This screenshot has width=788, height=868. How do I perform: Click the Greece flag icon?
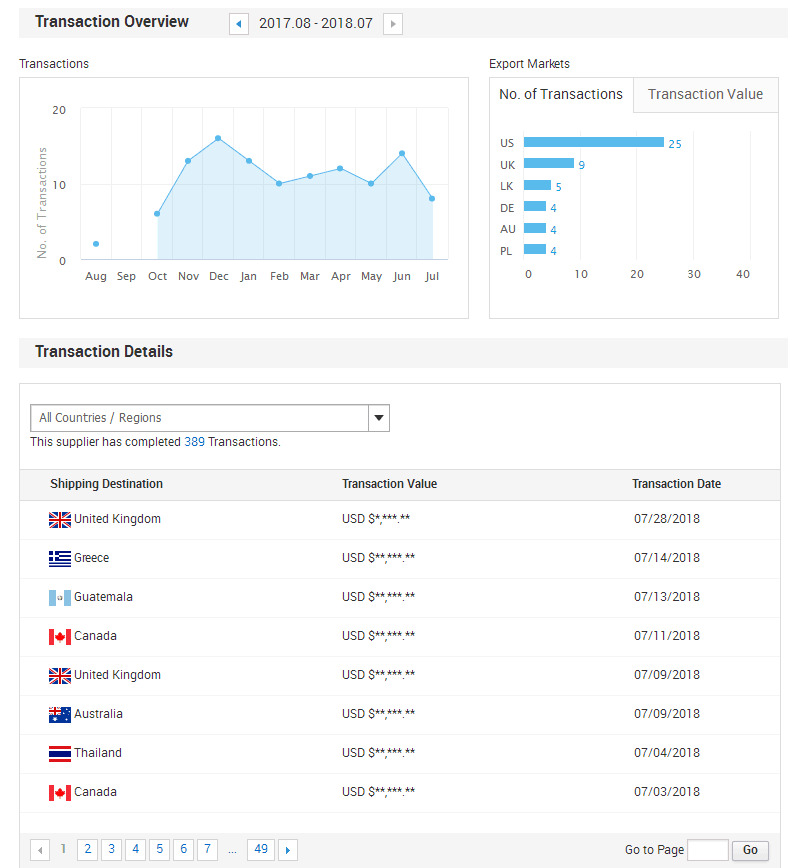pyautogui.click(x=60, y=558)
